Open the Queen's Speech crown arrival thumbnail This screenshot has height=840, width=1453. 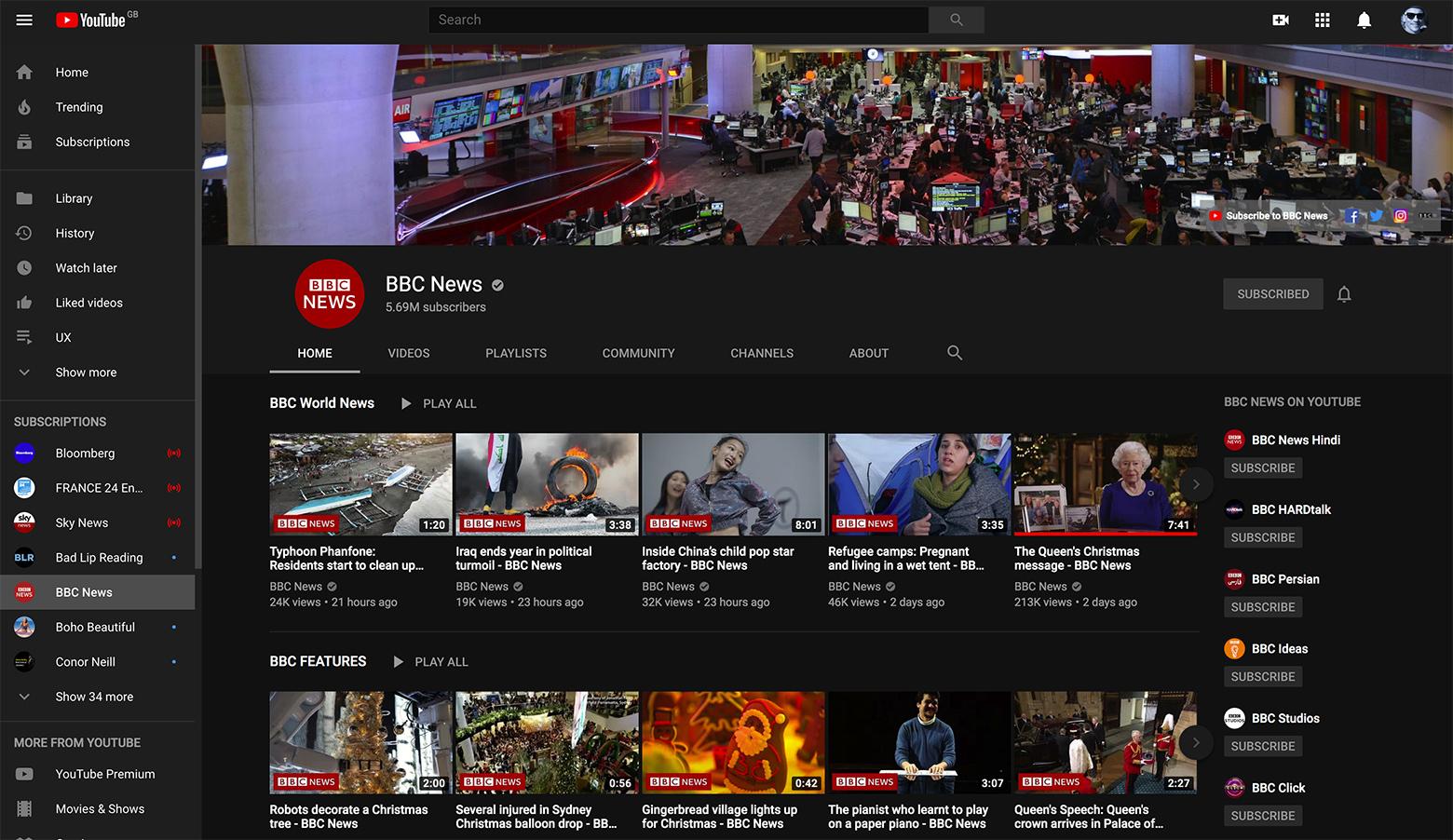pos(1106,742)
